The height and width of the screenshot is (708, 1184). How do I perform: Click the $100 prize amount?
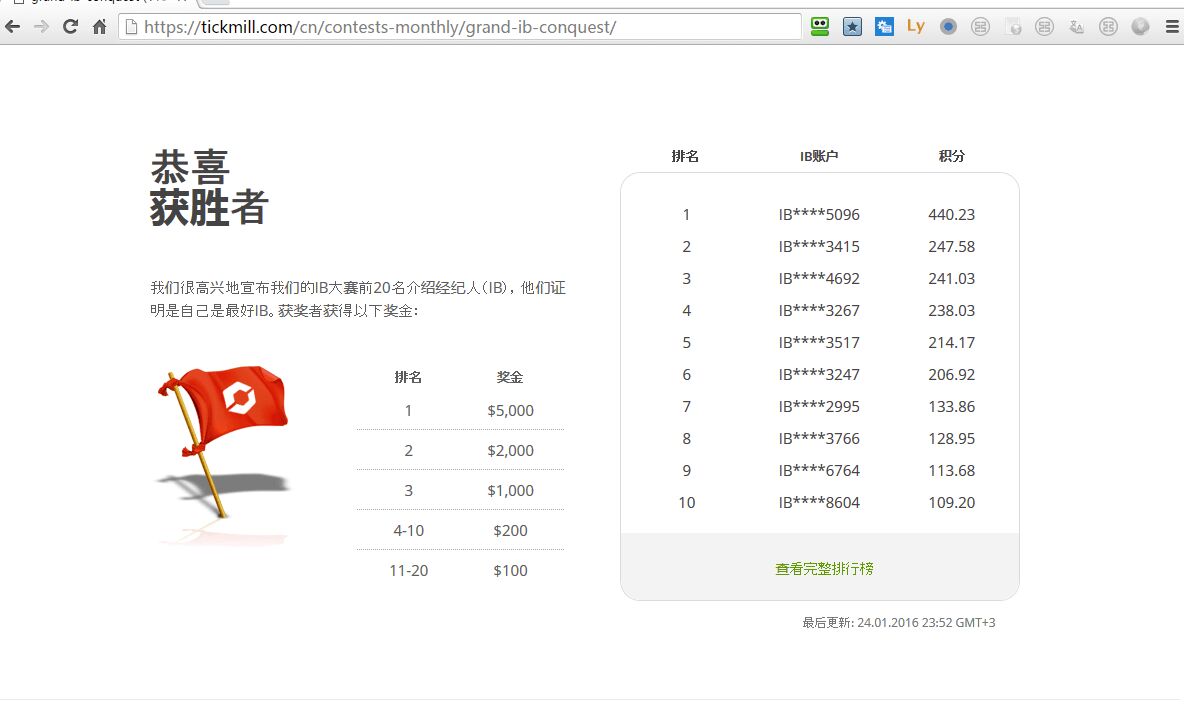point(510,571)
